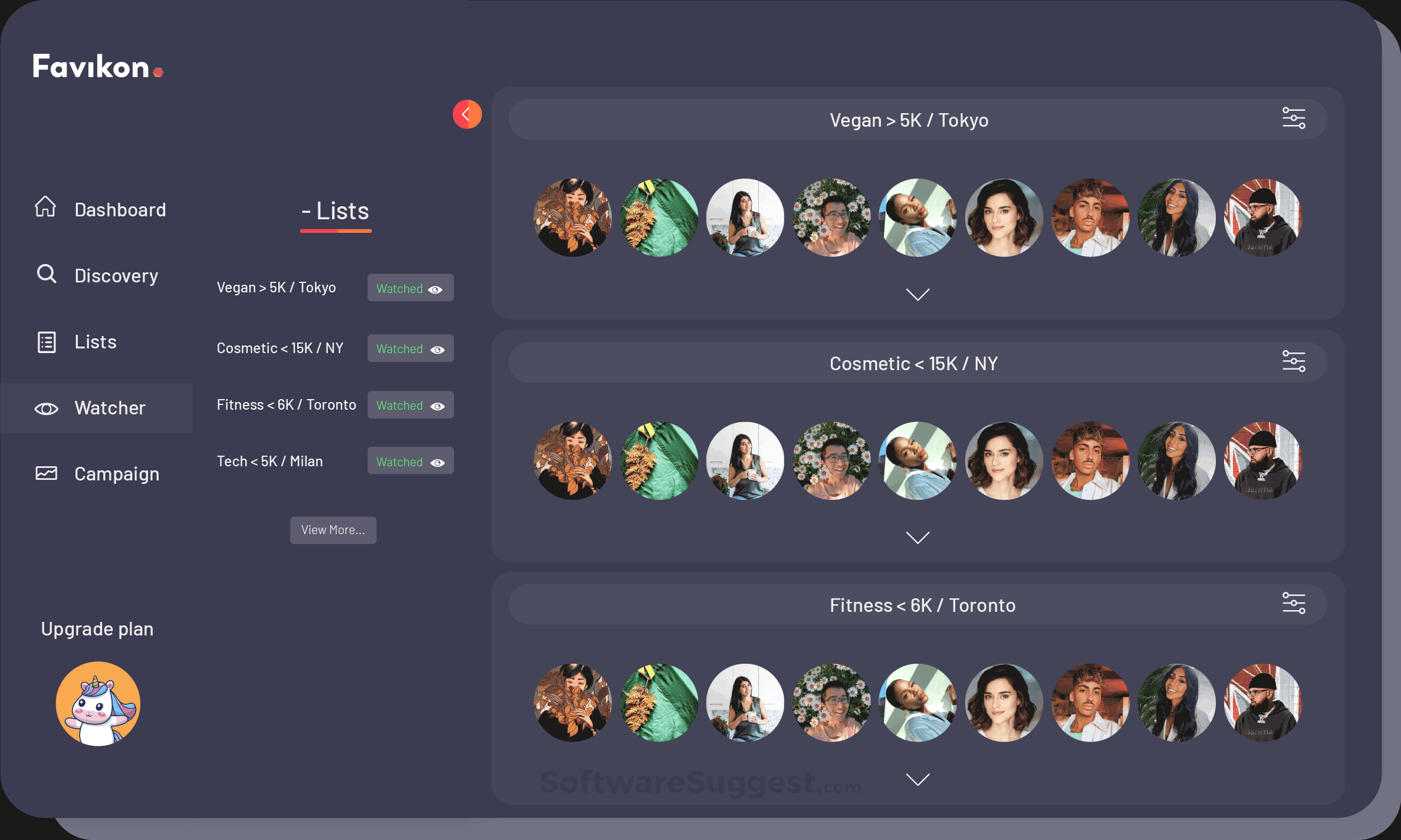
Task: Open the first influencer avatar in Vegan list
Action: 572,218
